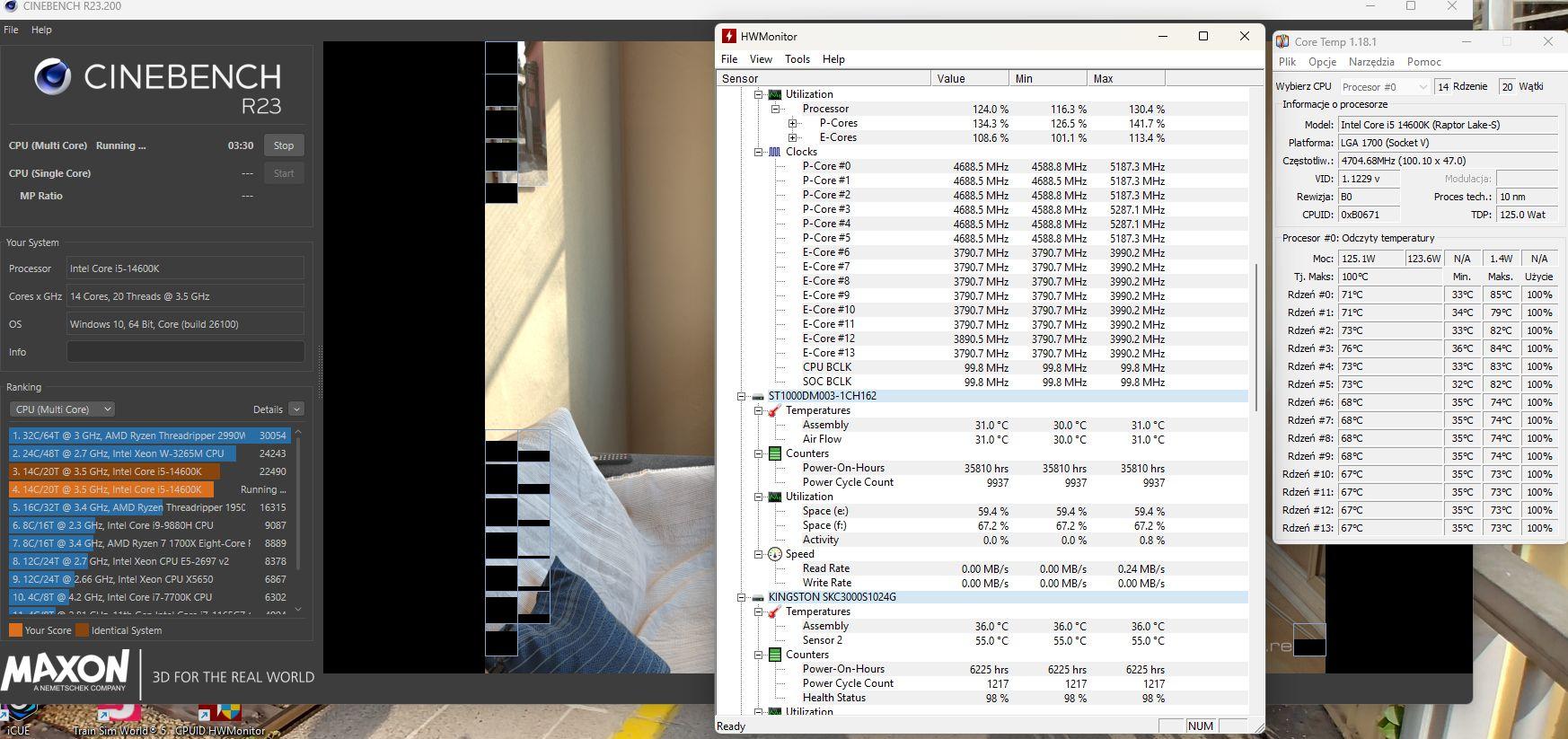Viewport: 1568px width, 739px height.
Task: Click the Info text field in Cinebench
Action: (185, 352)
